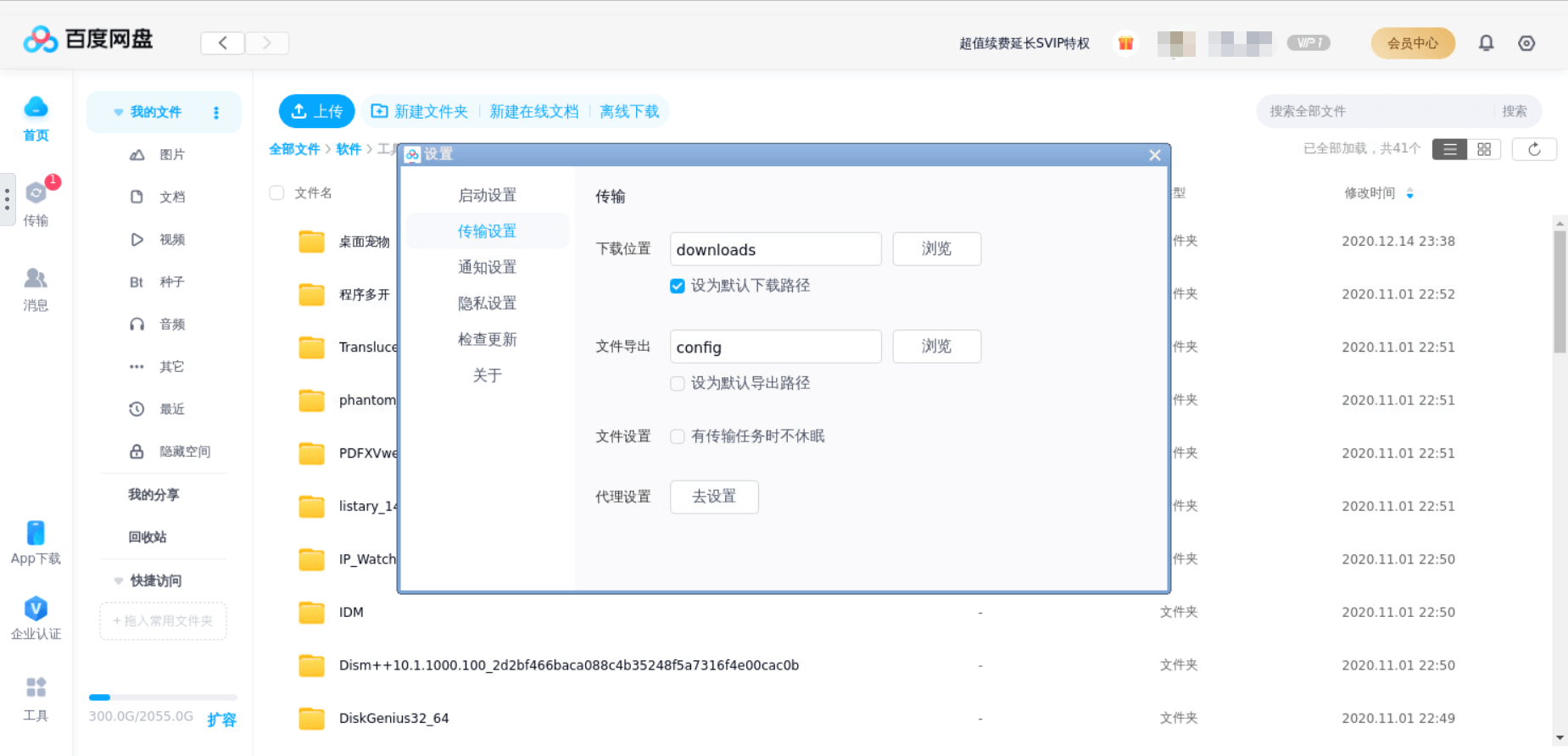
Task: Click the file list vertical scrollbar
Action: click(1560, 291)
